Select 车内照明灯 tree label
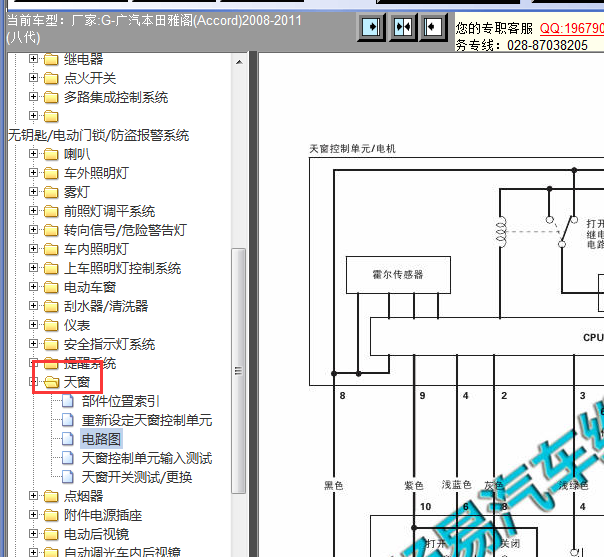 [x=96, y=249]
